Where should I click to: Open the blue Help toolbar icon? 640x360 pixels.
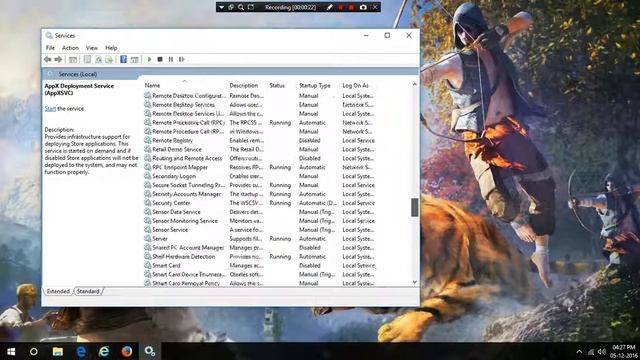click(x=123, y=60)
